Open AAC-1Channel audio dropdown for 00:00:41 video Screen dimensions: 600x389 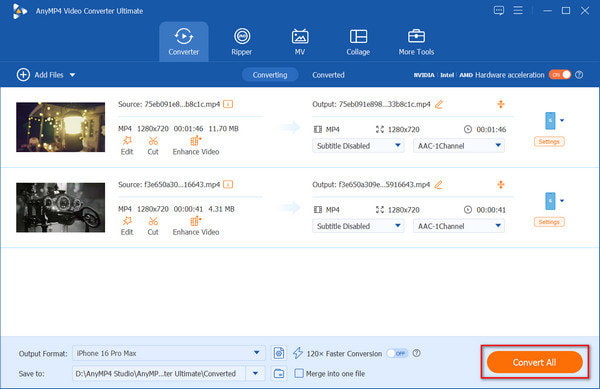(x=459, y=226)
